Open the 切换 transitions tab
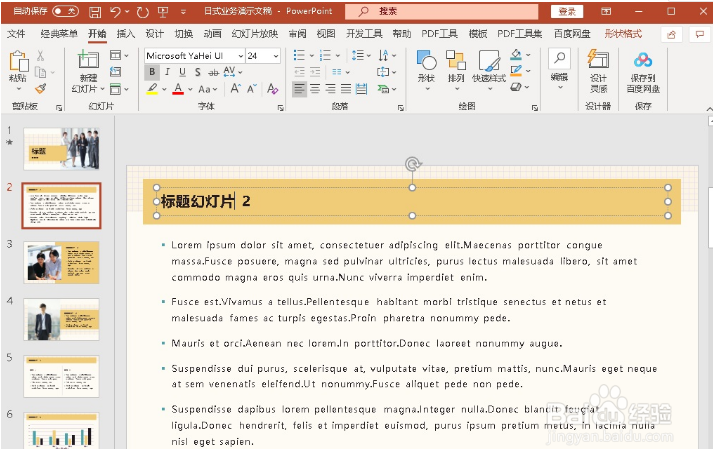 tap(183, 34)
